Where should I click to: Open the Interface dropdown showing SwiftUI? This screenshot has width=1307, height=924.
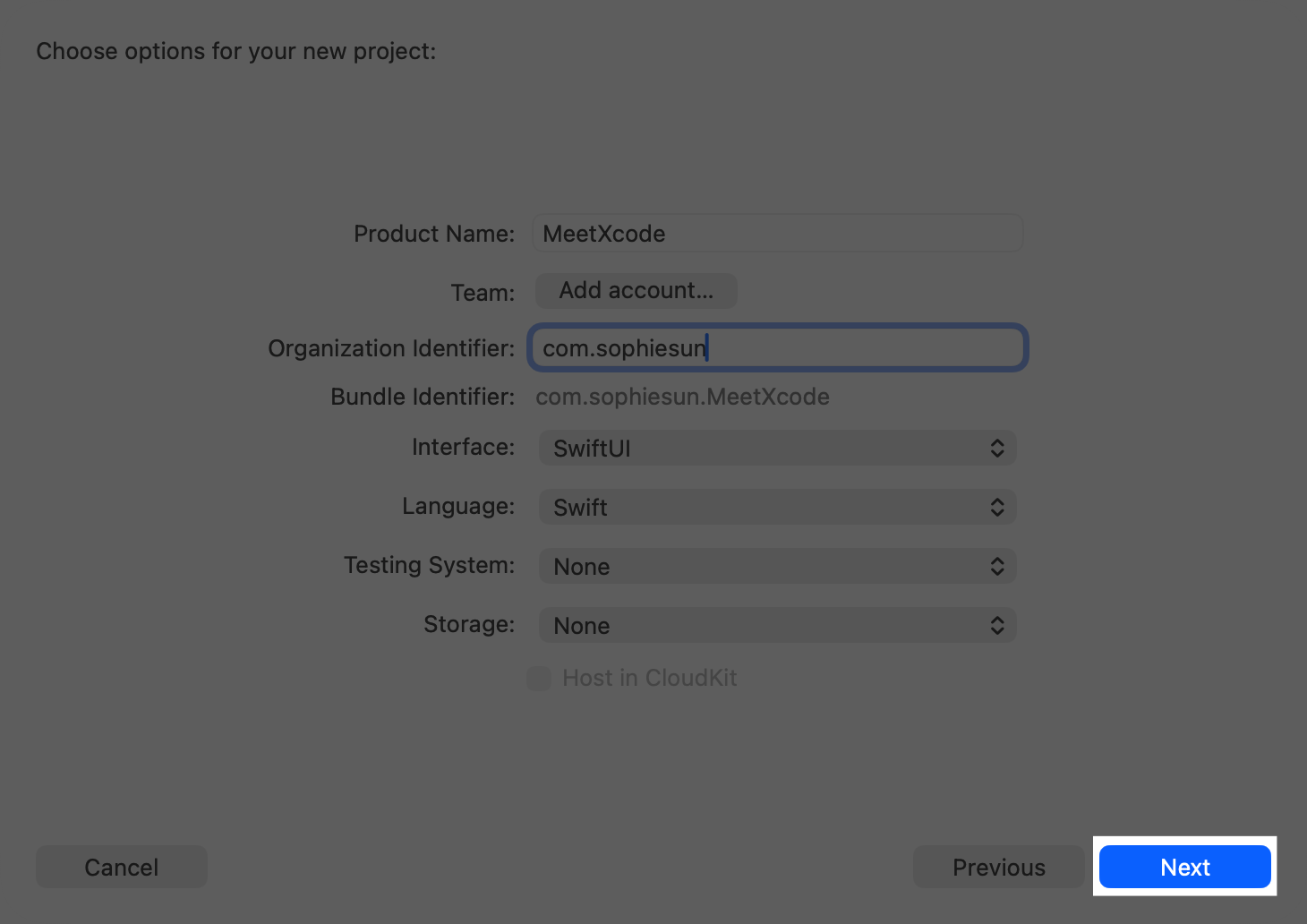click(x=777, y=448)
